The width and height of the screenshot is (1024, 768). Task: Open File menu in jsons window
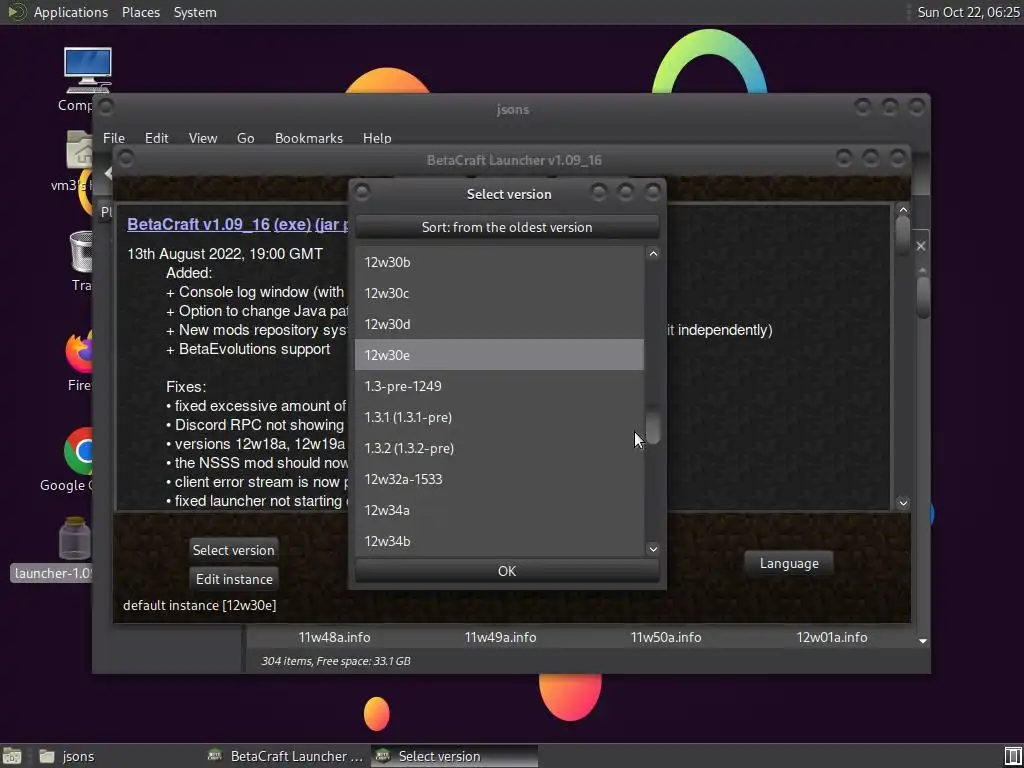coord(114,138)
